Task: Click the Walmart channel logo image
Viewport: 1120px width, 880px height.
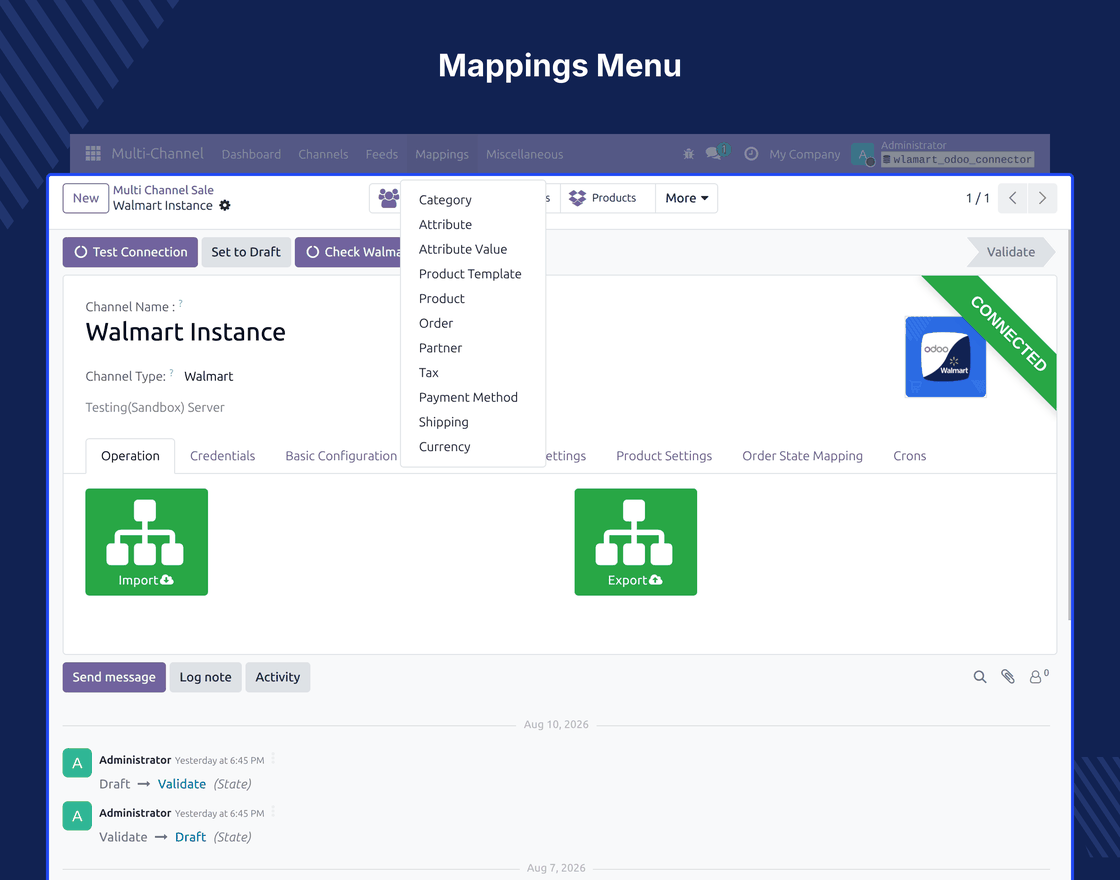Action: point(946,356)
